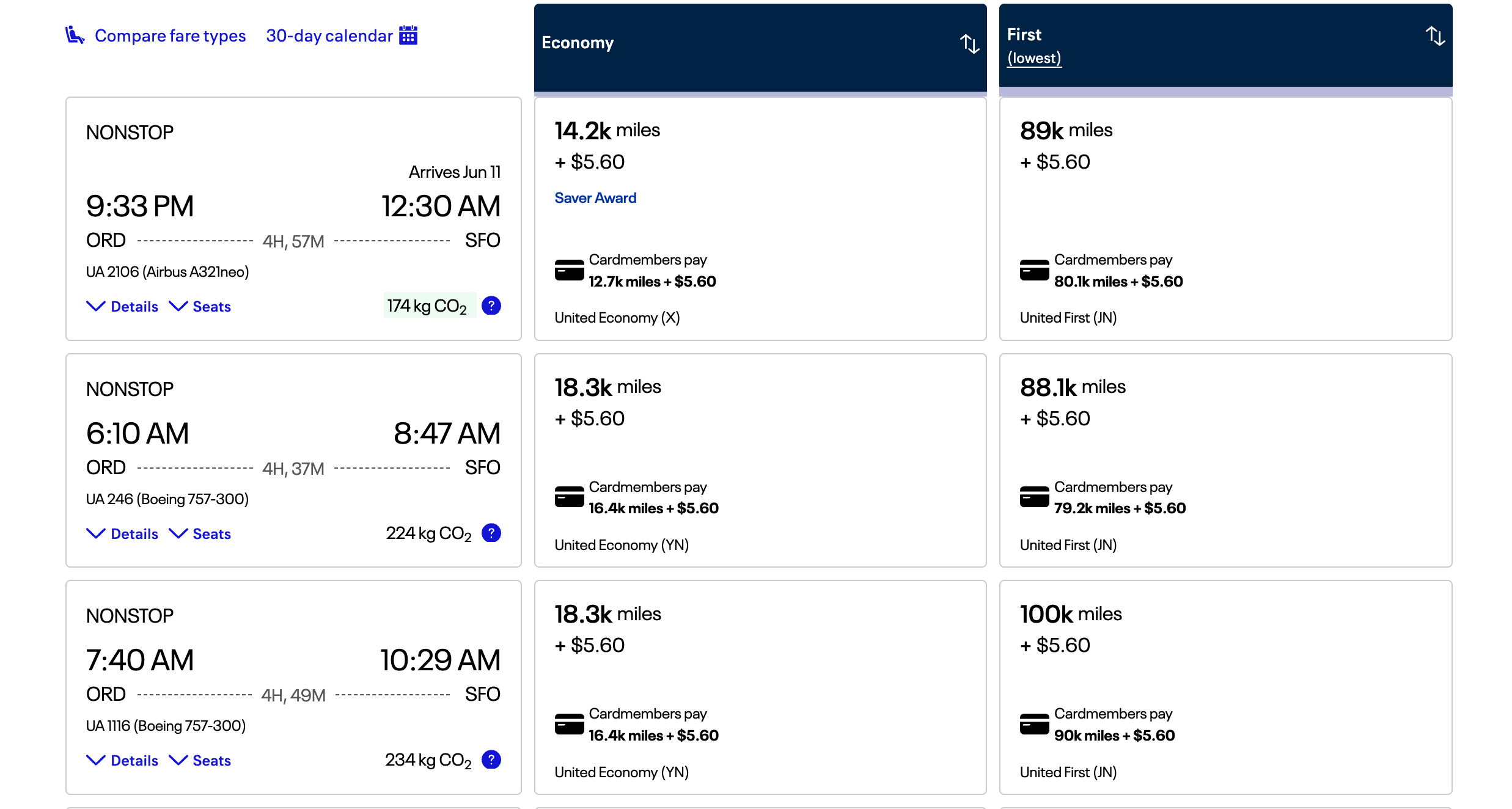Viewport: 1512px width, 809px height.
Task: Click the sort arrows in the First column header
Action: pos(1435,36)
